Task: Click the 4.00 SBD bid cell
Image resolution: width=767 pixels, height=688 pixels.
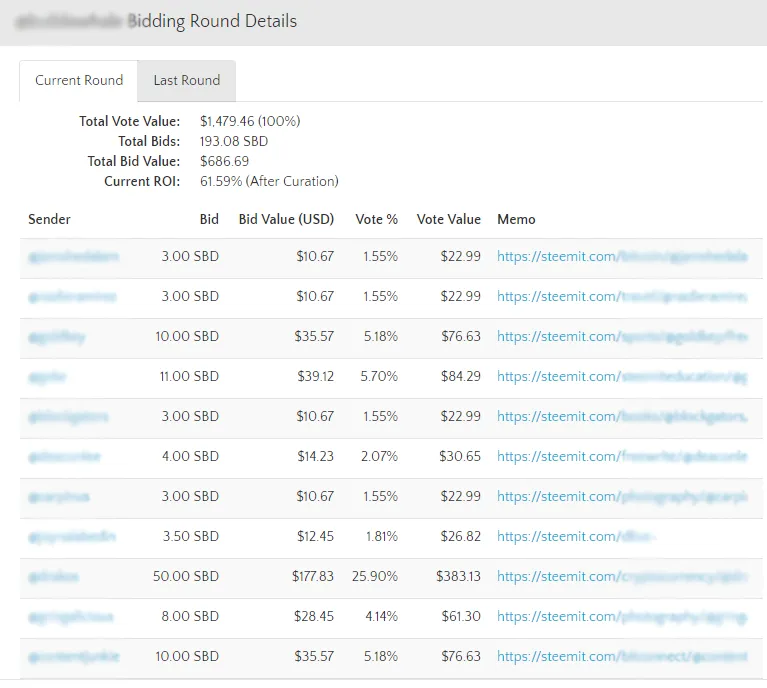Action: (190, 457)
